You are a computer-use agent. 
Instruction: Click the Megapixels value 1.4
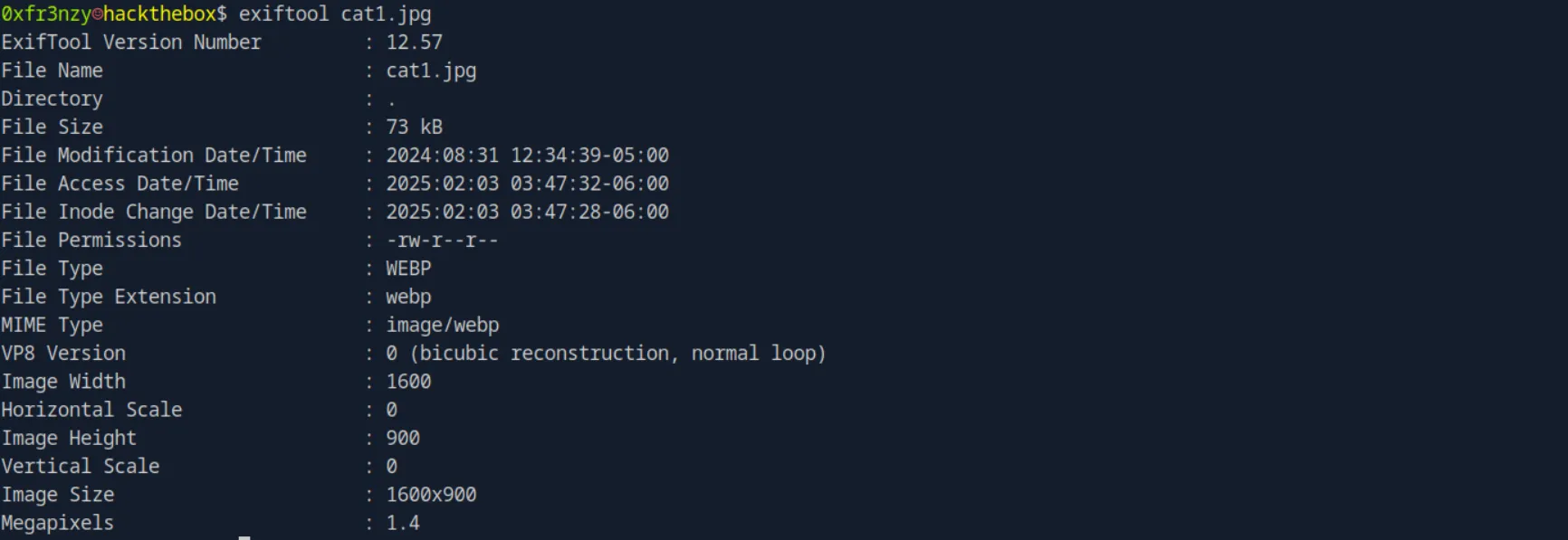[x=403, y=523]
